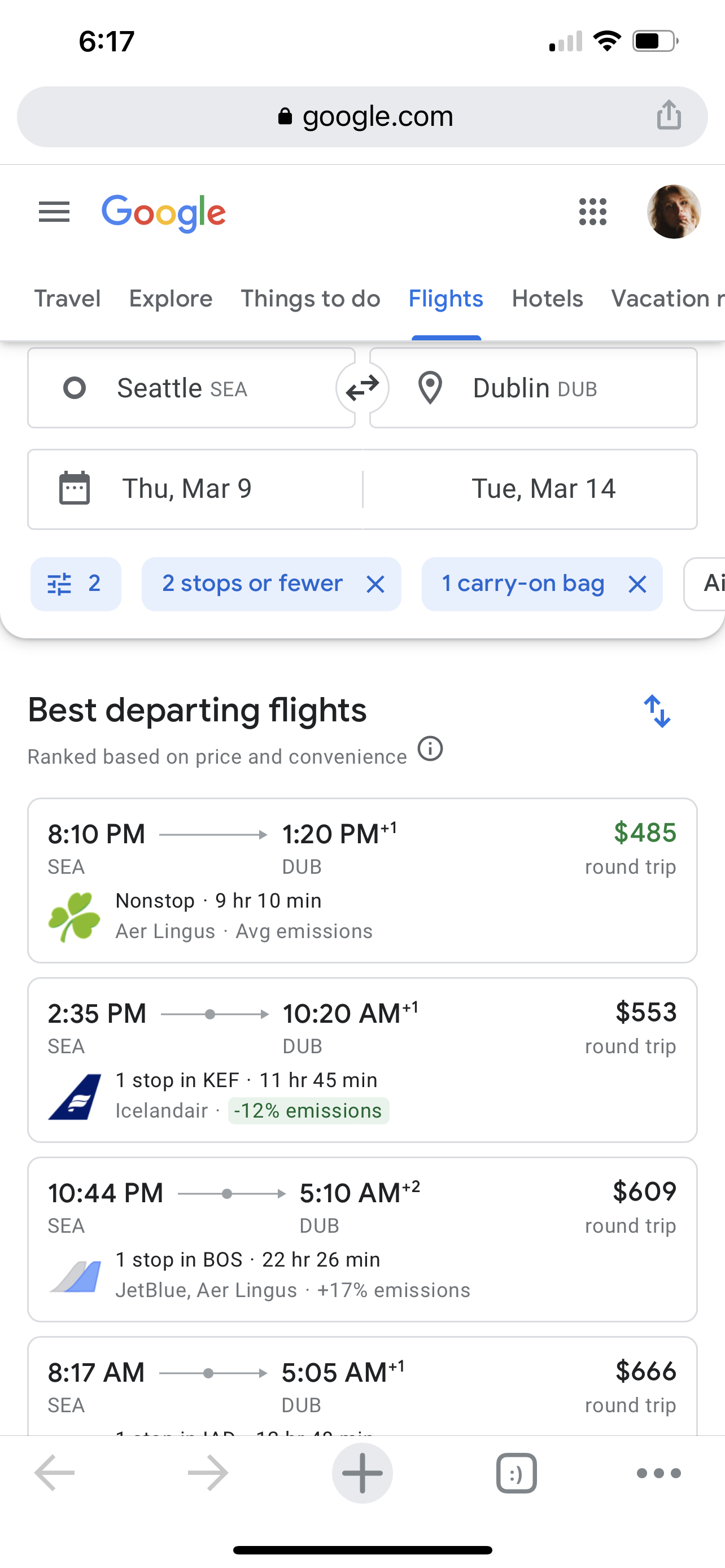
Task: Swap origin and destination airports
Action: (362, 388)
